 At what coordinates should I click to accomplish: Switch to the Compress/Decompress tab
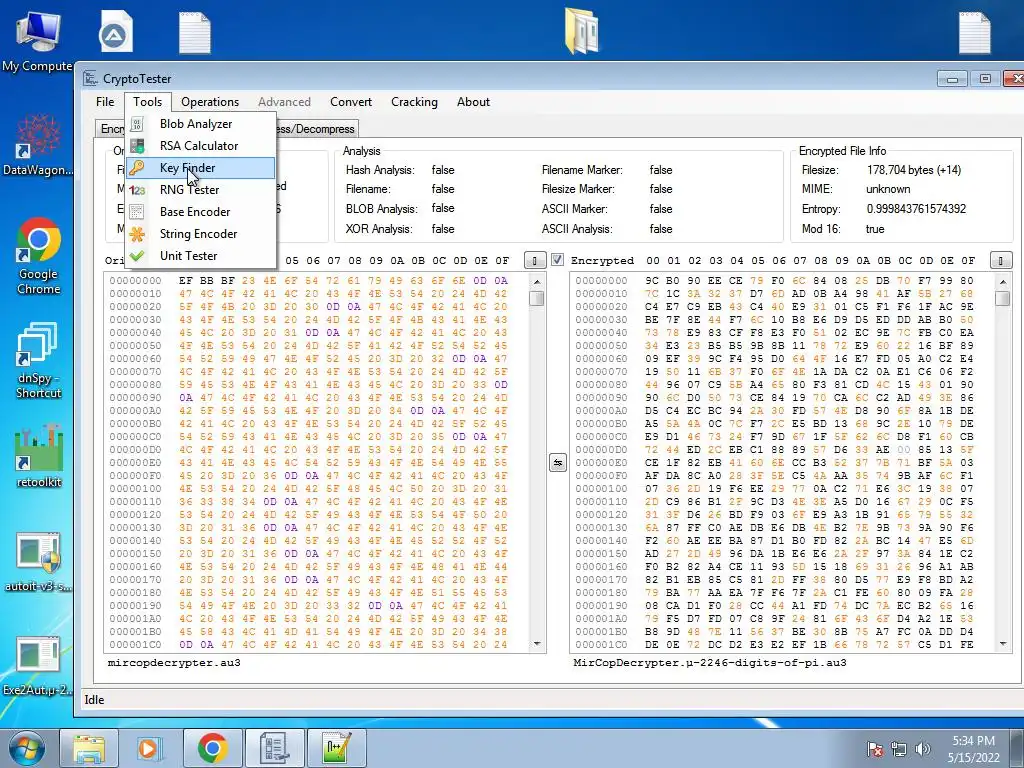[317, 129]
